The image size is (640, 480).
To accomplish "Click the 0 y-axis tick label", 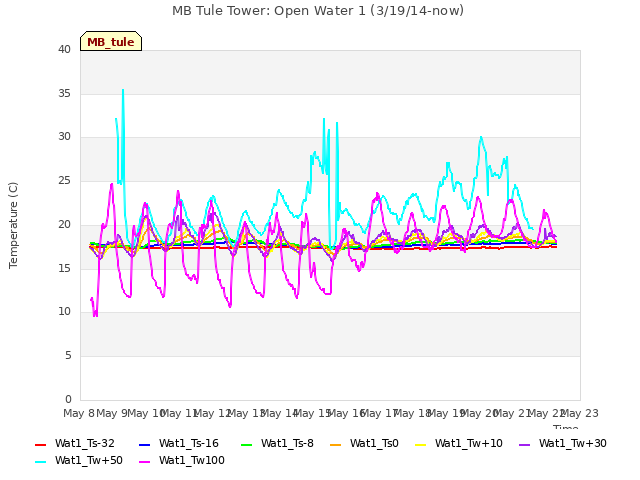I will 68,399.
